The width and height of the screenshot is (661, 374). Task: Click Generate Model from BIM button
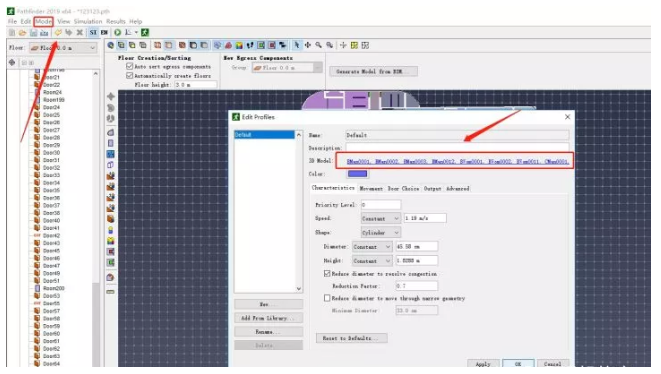click(373, 72)
